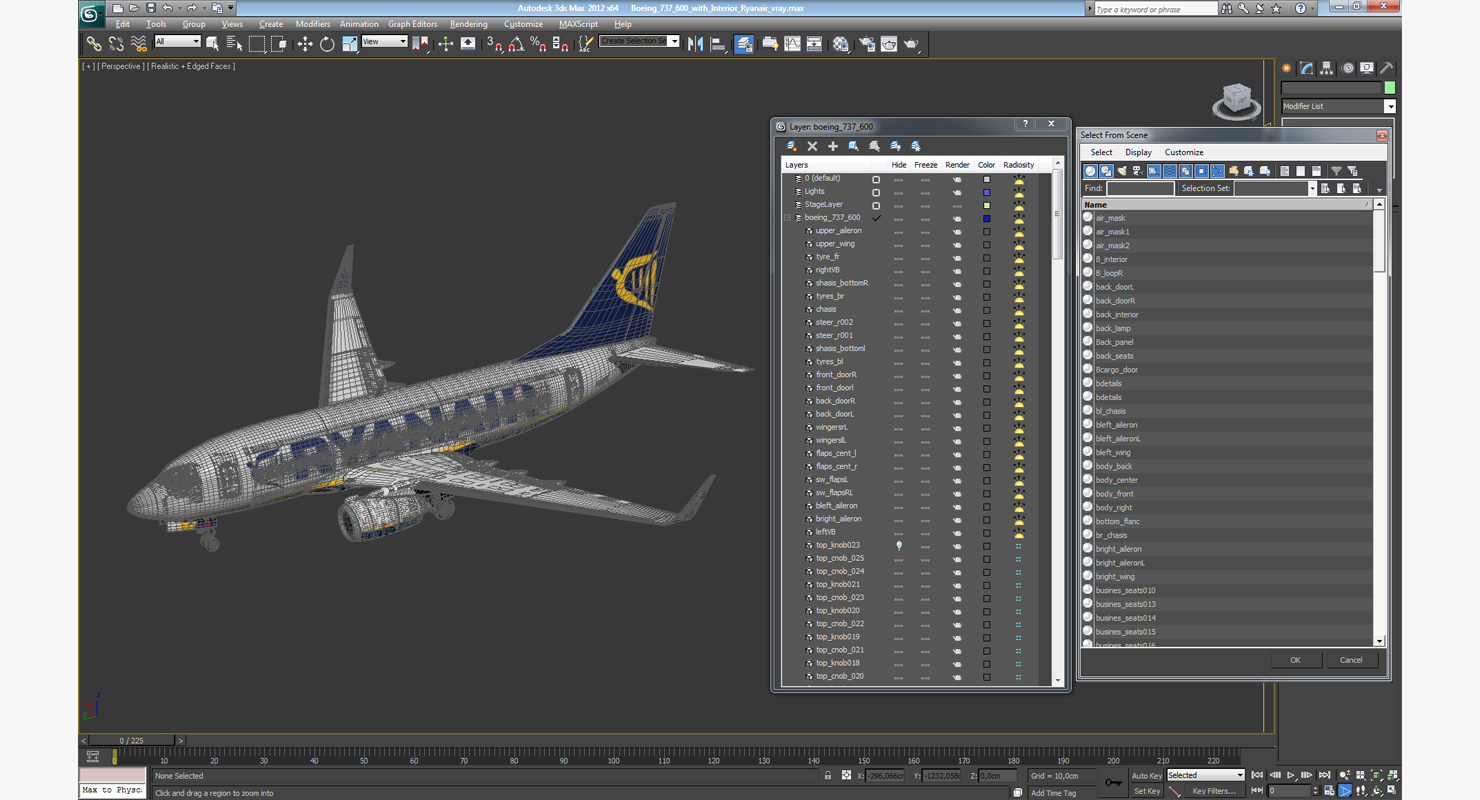This screenshot has height=800, width=1480.
Task: Click Bind to Space Warp tool
Action: (x=139, y=44)
